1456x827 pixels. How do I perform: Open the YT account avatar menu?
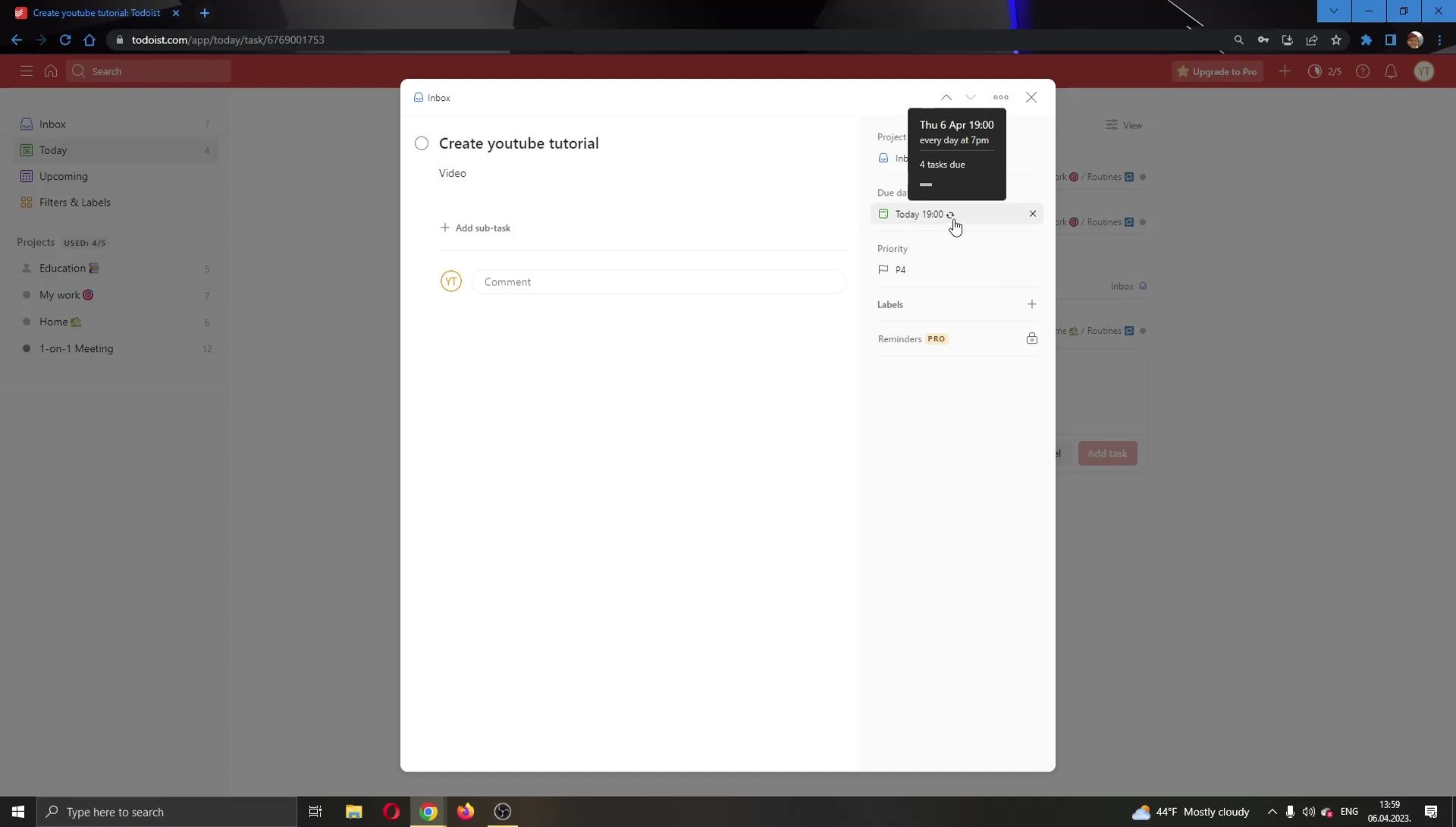[x=1424, y=71]
